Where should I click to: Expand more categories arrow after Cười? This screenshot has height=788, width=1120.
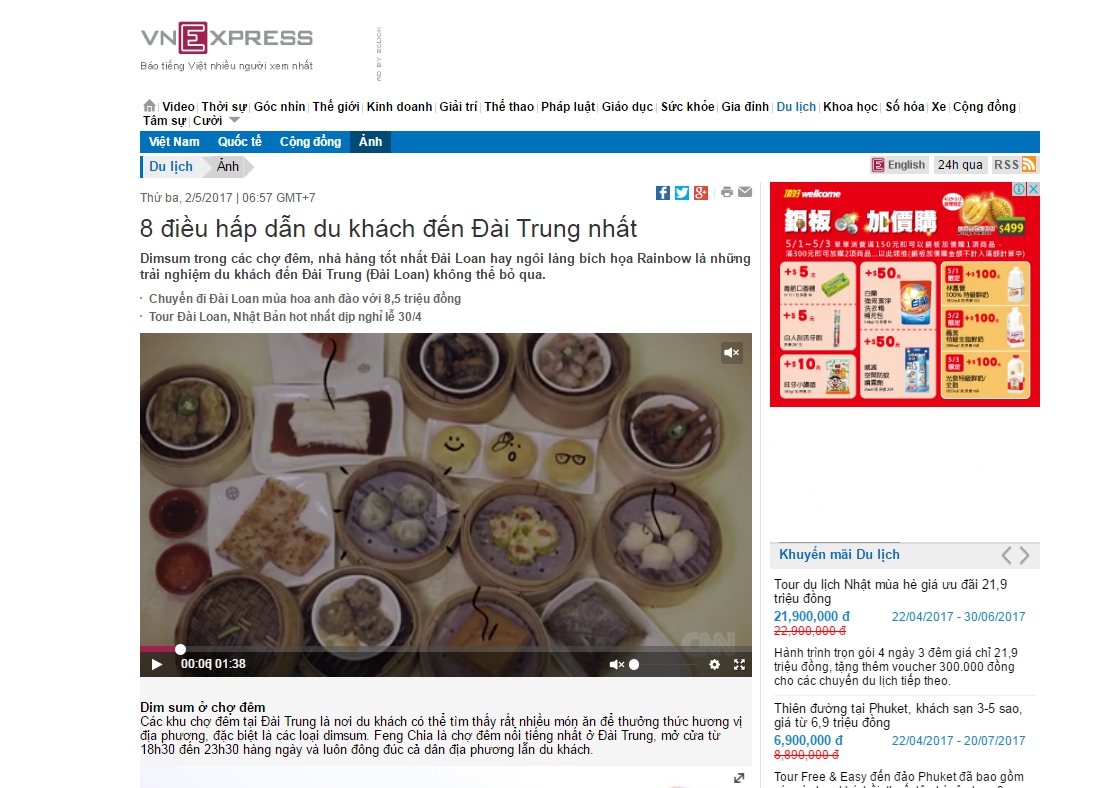[234, 121]
